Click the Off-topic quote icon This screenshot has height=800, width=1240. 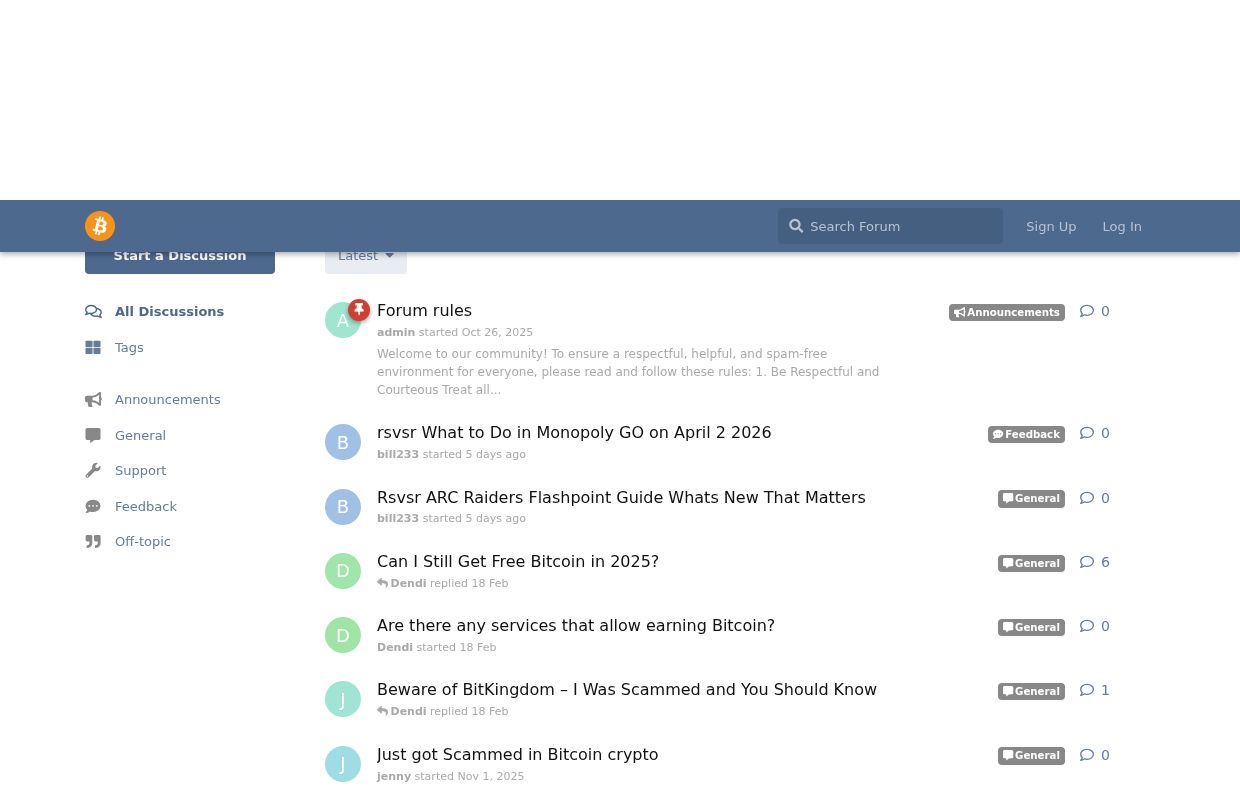point(93,541)
